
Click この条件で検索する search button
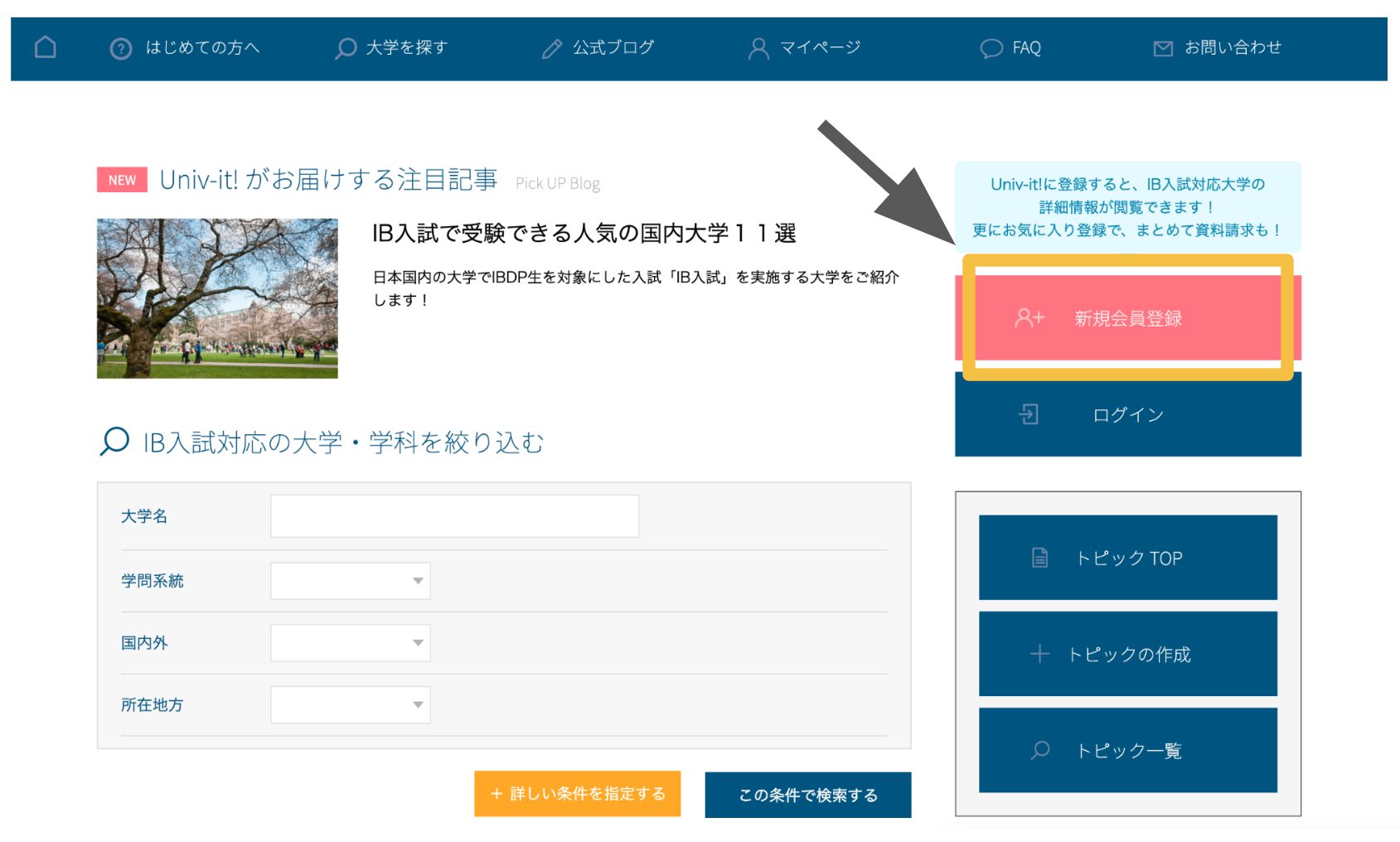tap(808, 795)
